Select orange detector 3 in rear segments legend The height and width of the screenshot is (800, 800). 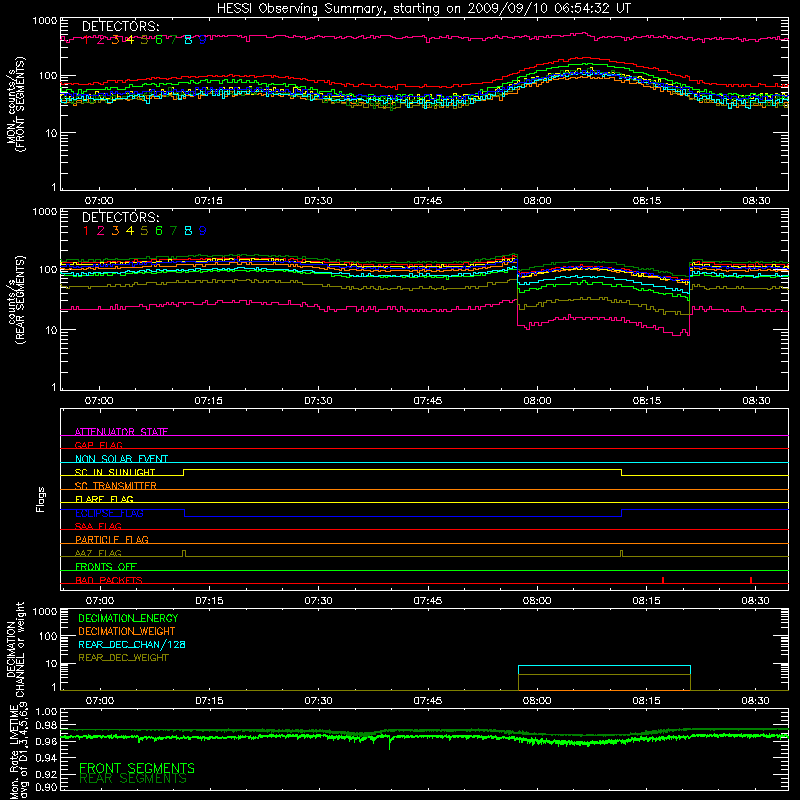point(115,231)
